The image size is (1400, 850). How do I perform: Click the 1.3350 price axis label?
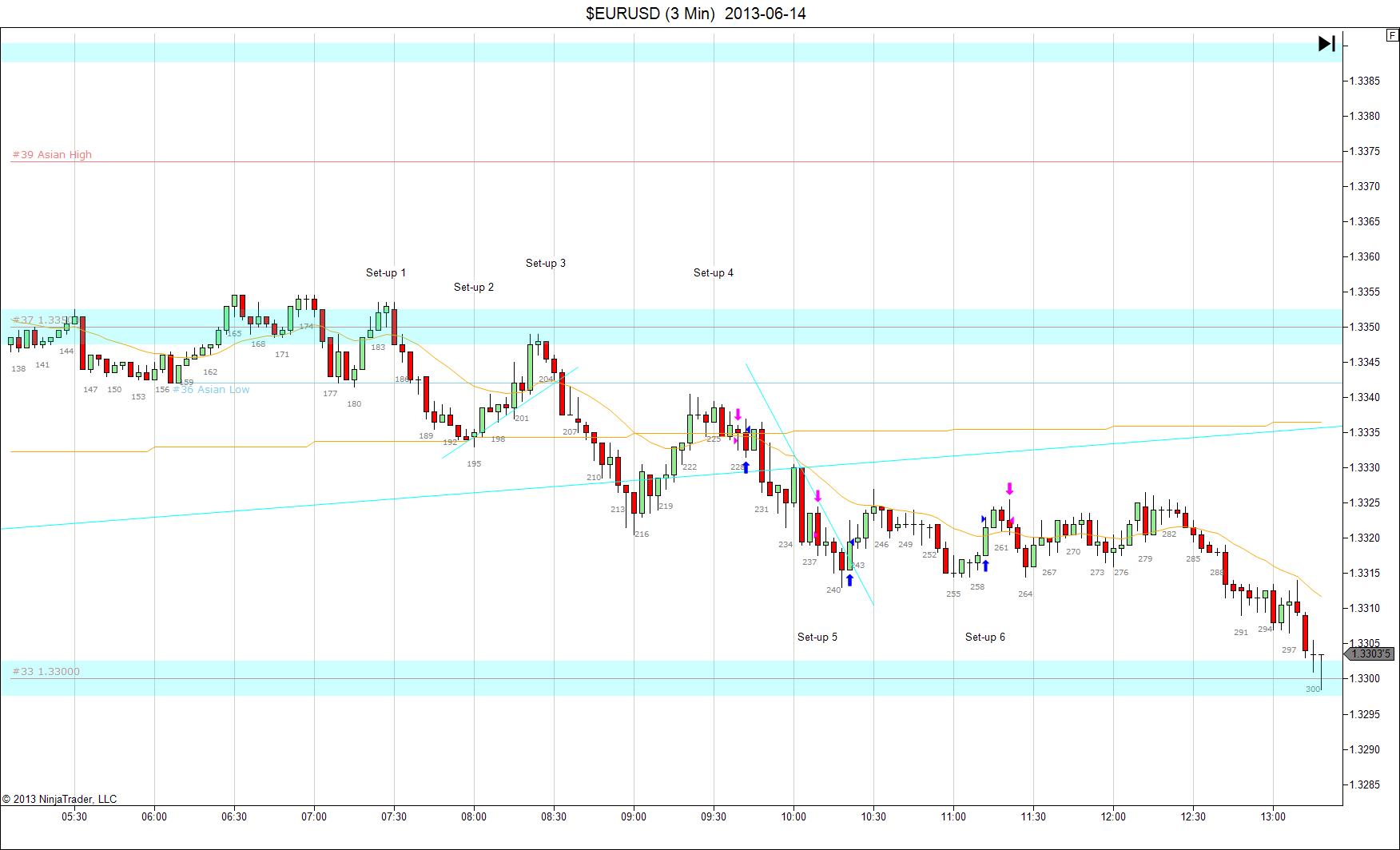[x=1365, y=327]
